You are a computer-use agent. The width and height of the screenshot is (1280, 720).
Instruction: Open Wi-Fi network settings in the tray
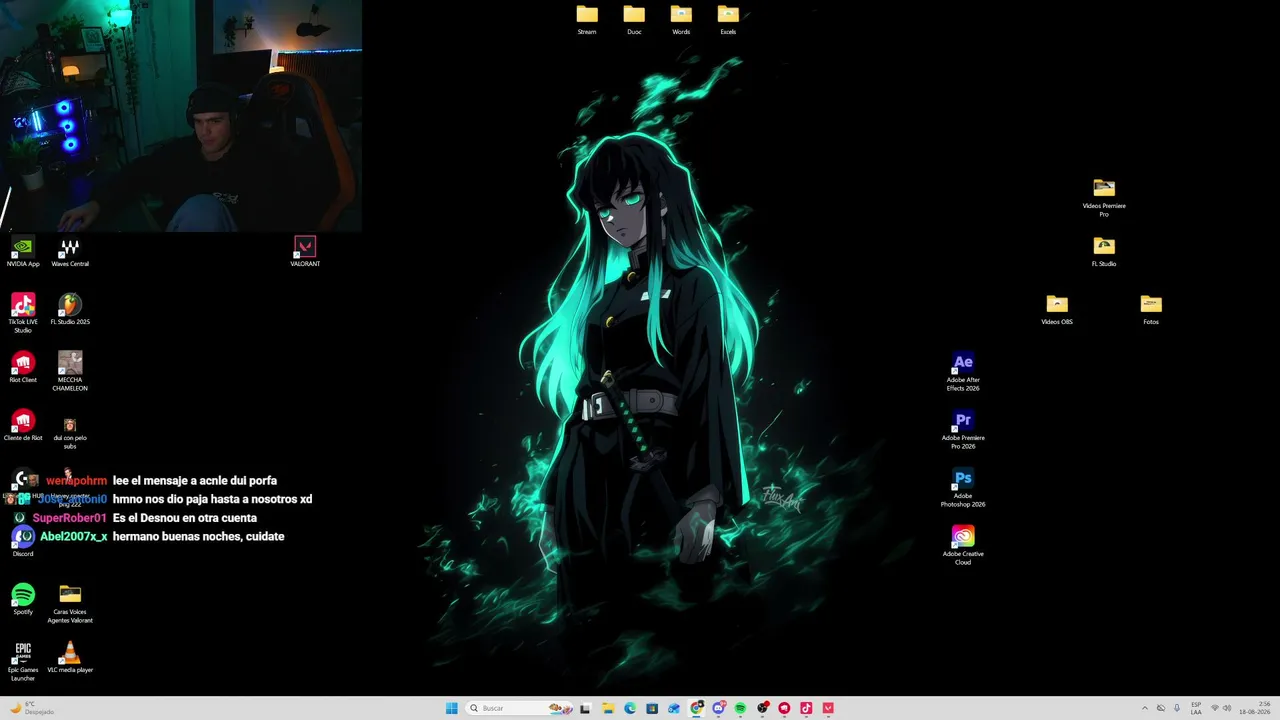coord(1215,708)
